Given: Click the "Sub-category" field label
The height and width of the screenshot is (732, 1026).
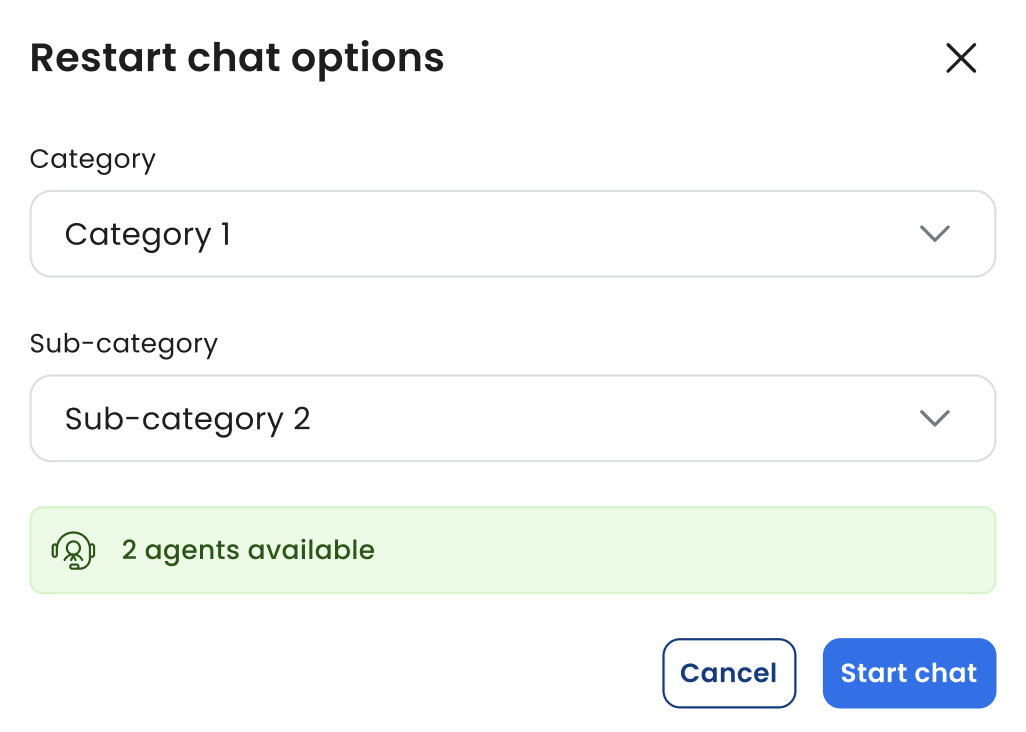Looking at the screenshot, I should pyautogui.click(x=124, y=343).
